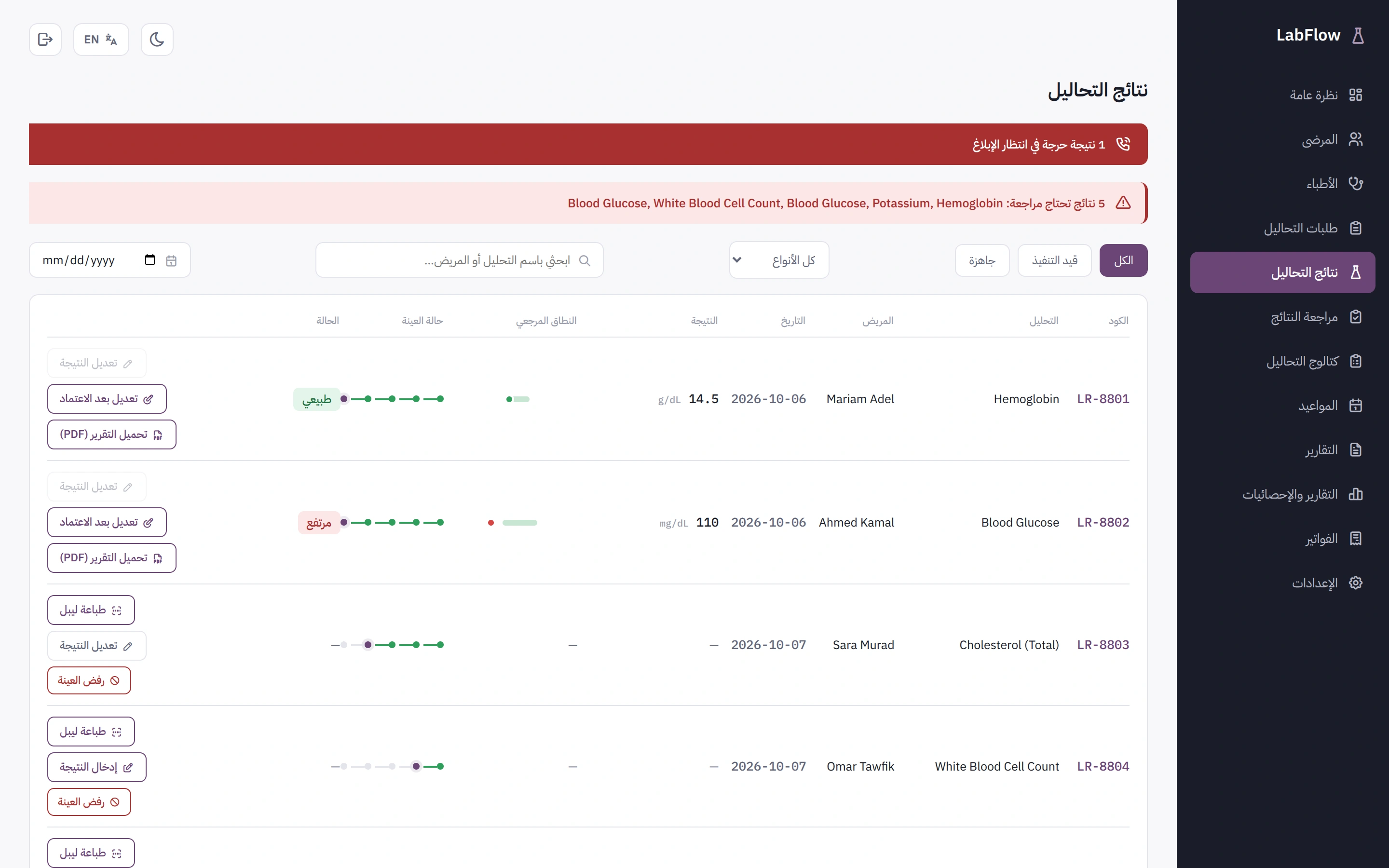Download PDF report for Blood Glucose LR-8802
The height and width of the screenshot is (868, 1389).
tap(112, 558)
